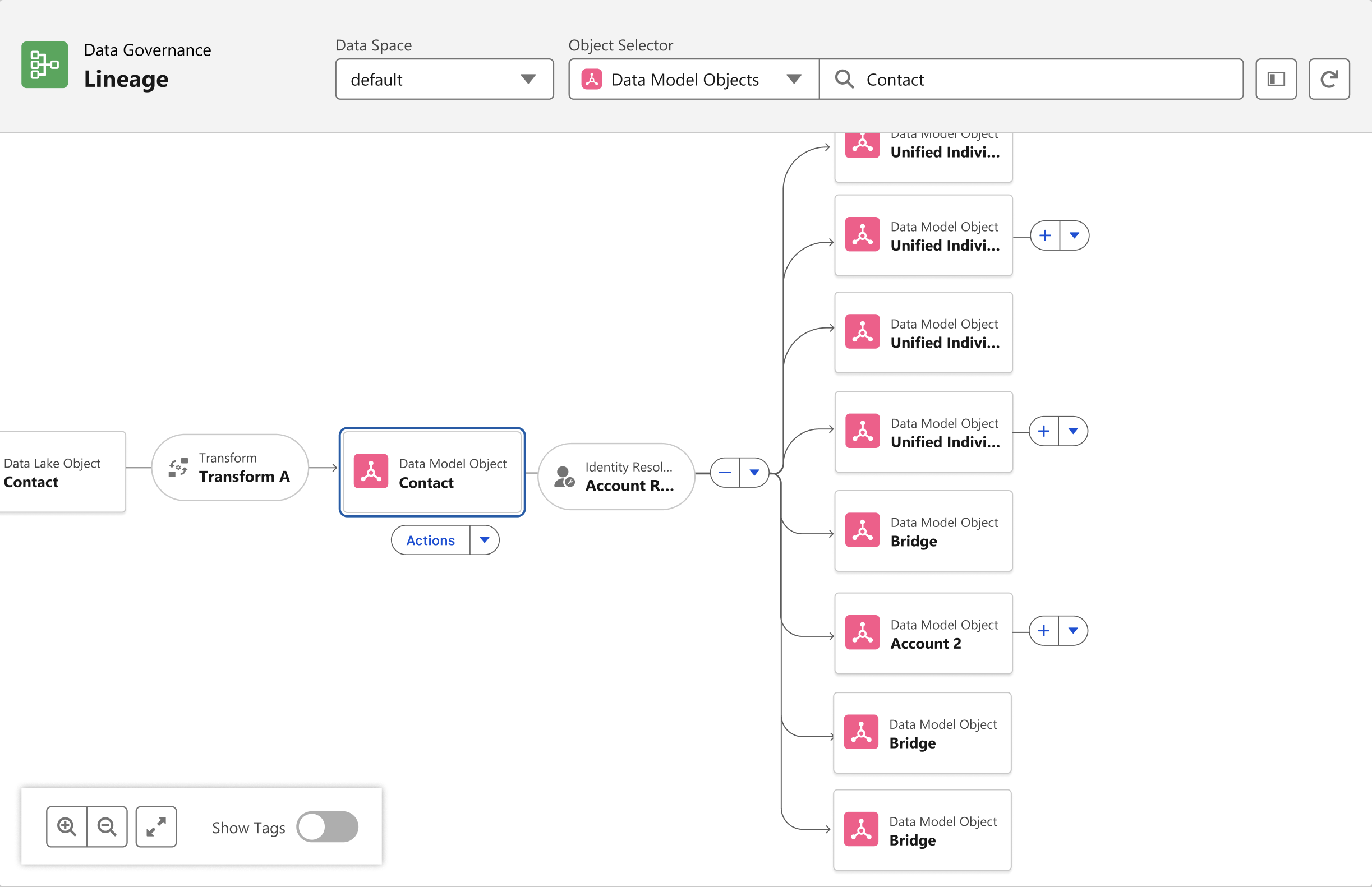Viewport: 1372px width, 887px height.
Task: Click the Actions button
Action: click(430, 540)
